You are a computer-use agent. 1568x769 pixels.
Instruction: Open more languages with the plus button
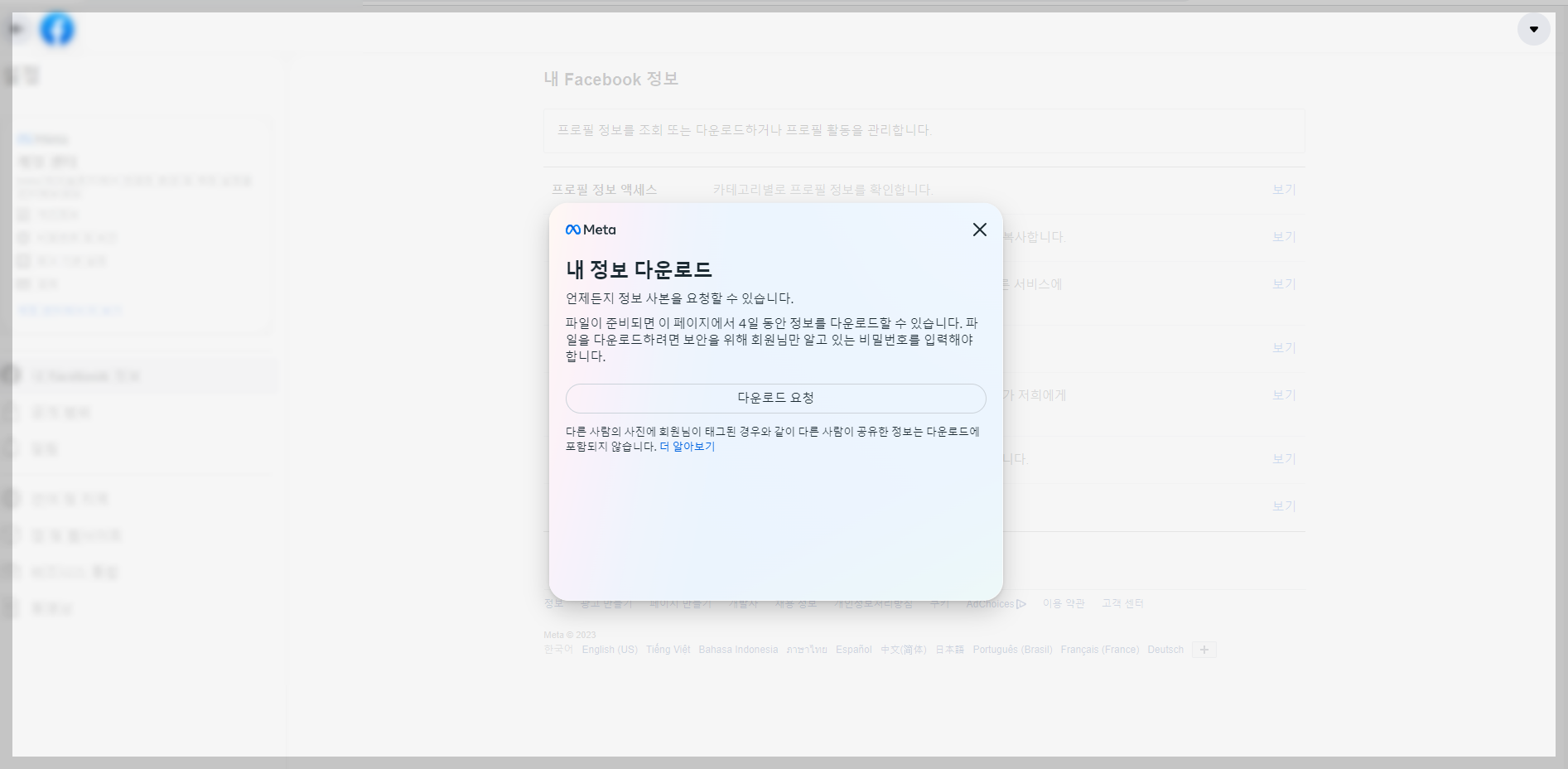click(1204, 650)
